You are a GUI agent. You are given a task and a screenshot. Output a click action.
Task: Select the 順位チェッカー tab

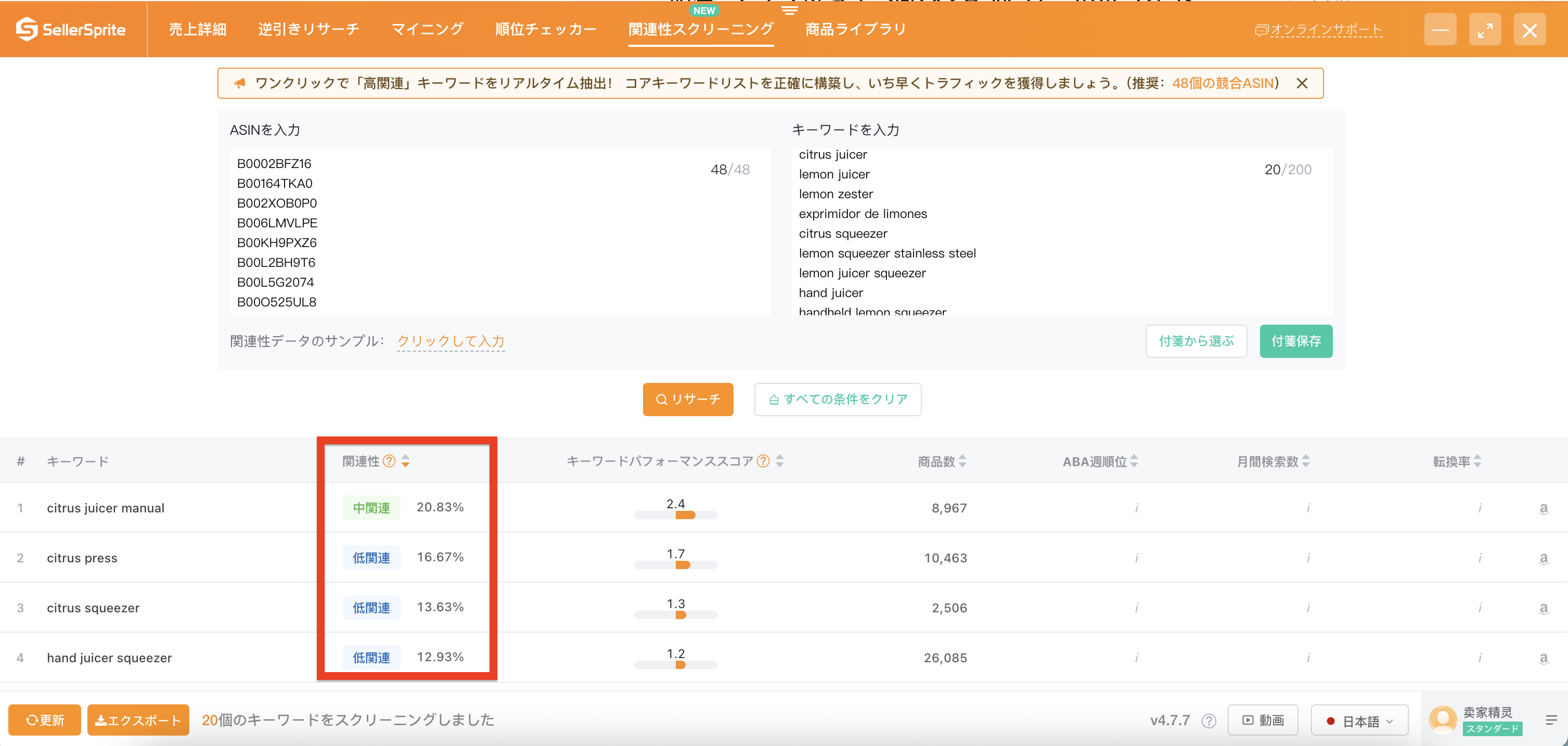pos(545,29)
